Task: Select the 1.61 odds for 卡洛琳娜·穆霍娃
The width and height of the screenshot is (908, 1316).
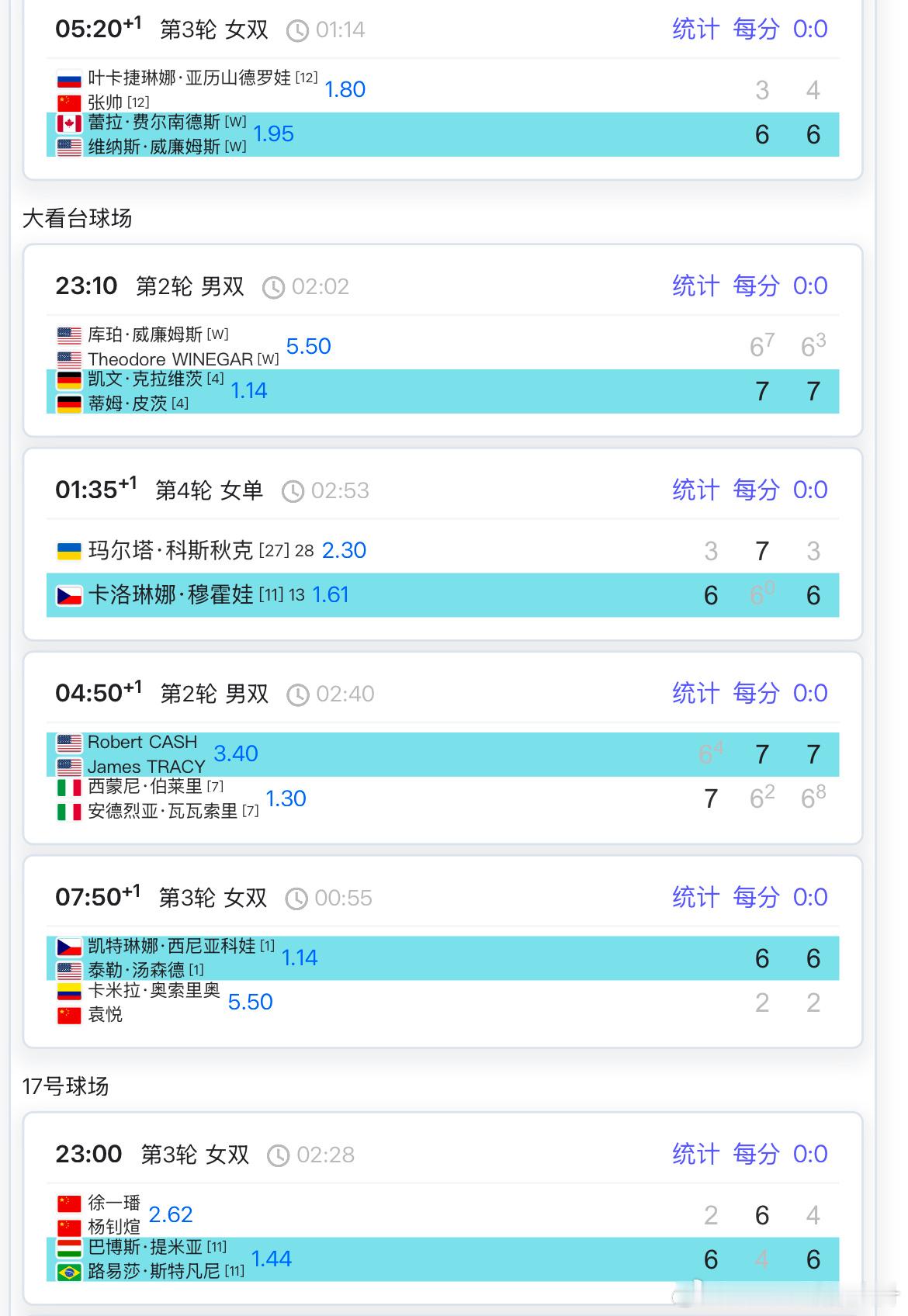Action: click(x=331, y=595)
